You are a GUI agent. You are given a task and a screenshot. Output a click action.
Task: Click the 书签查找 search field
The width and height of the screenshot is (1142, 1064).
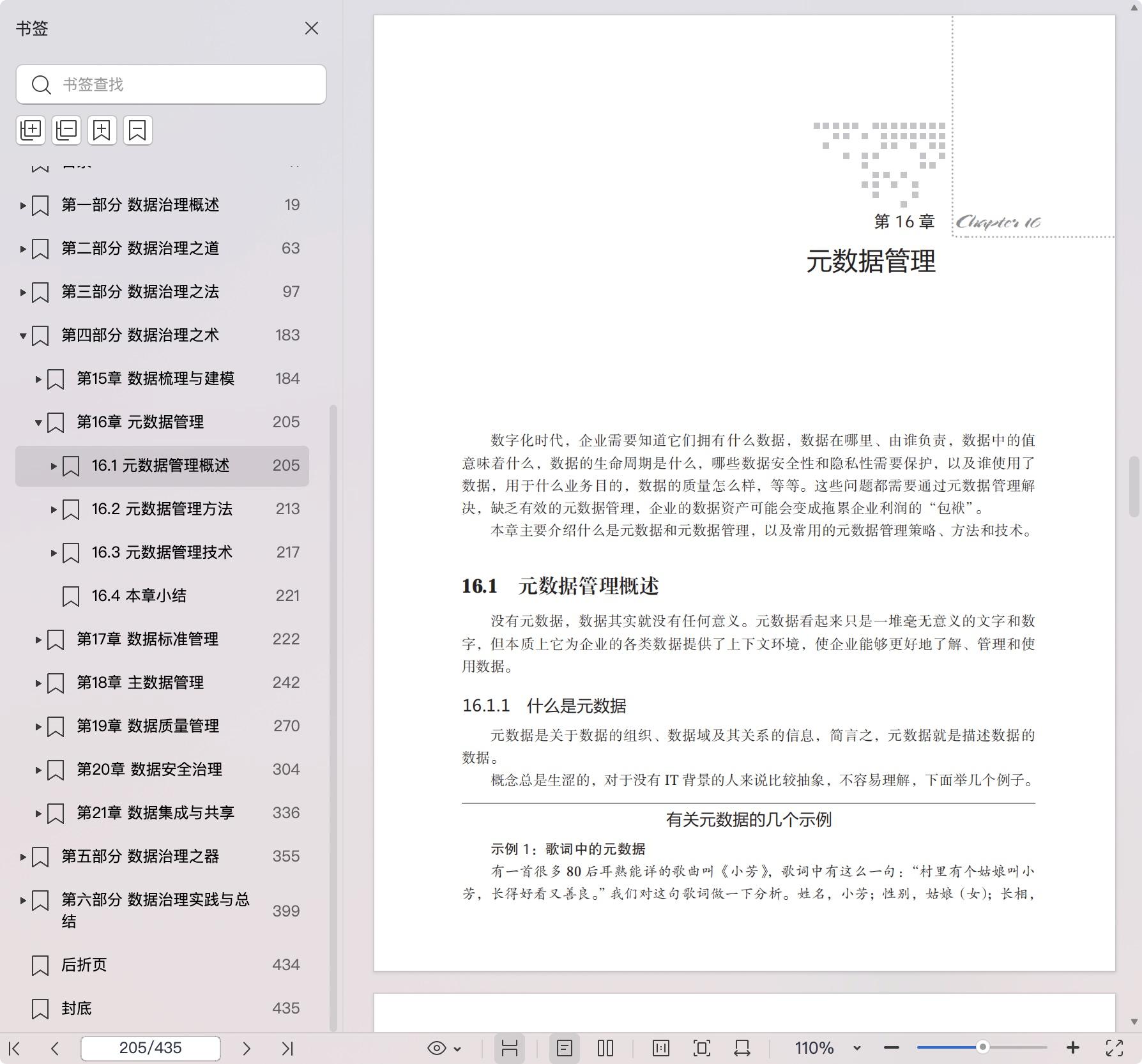(171, 84)
